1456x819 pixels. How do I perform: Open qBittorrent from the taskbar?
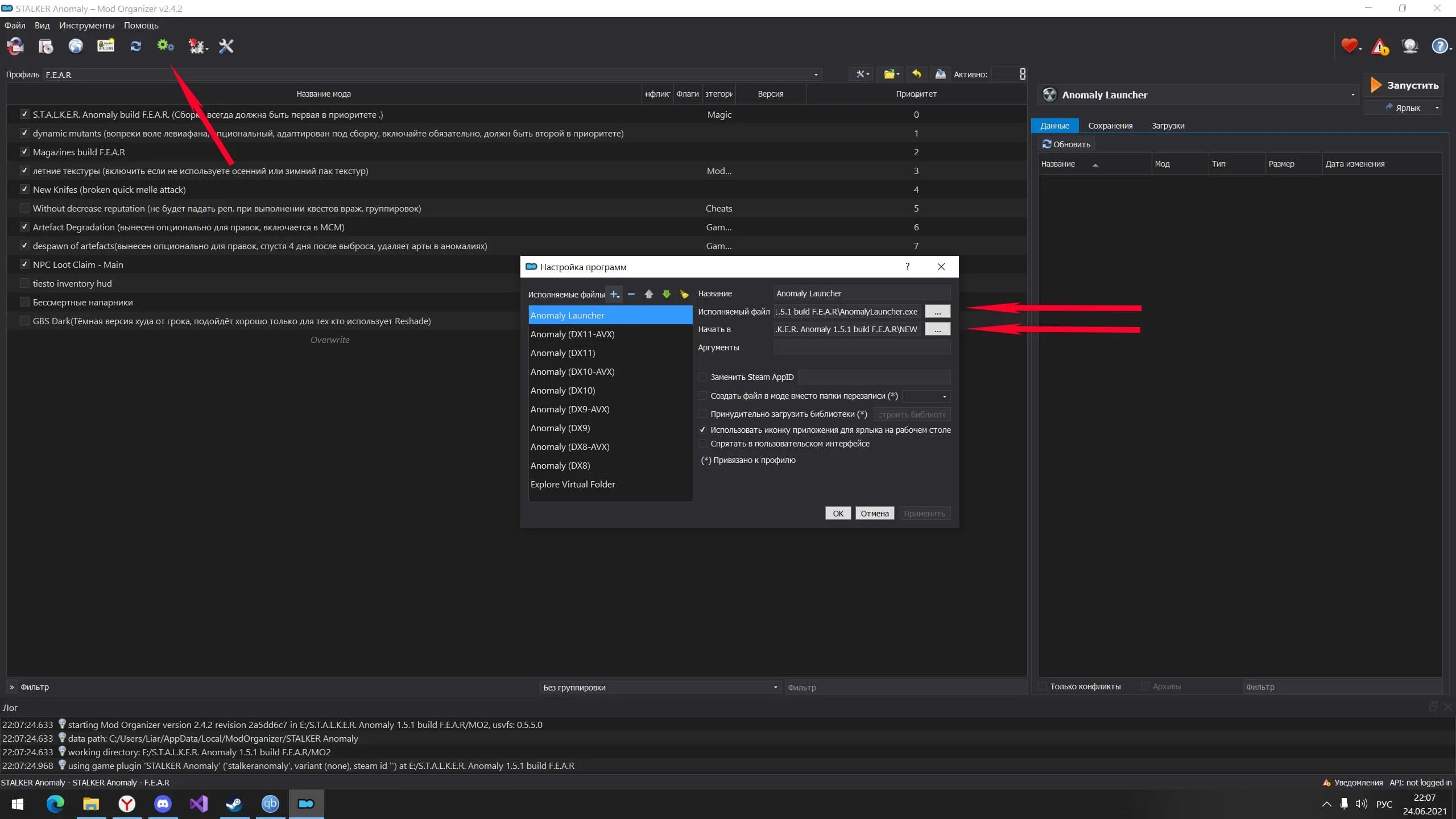tap(270, 804)
